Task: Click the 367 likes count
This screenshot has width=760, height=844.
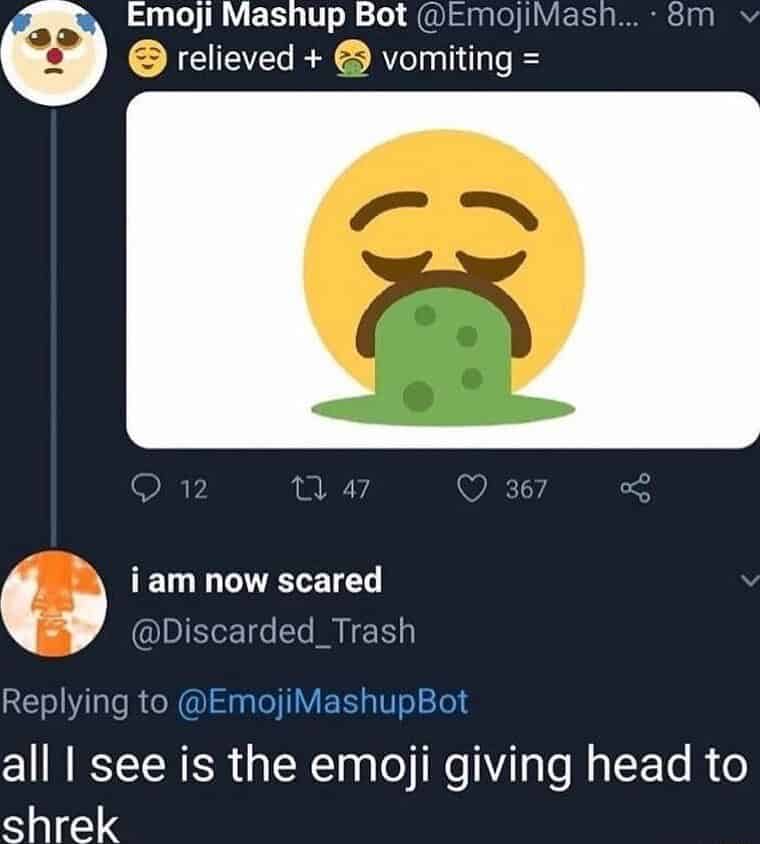Action: [x=526, y=489]
